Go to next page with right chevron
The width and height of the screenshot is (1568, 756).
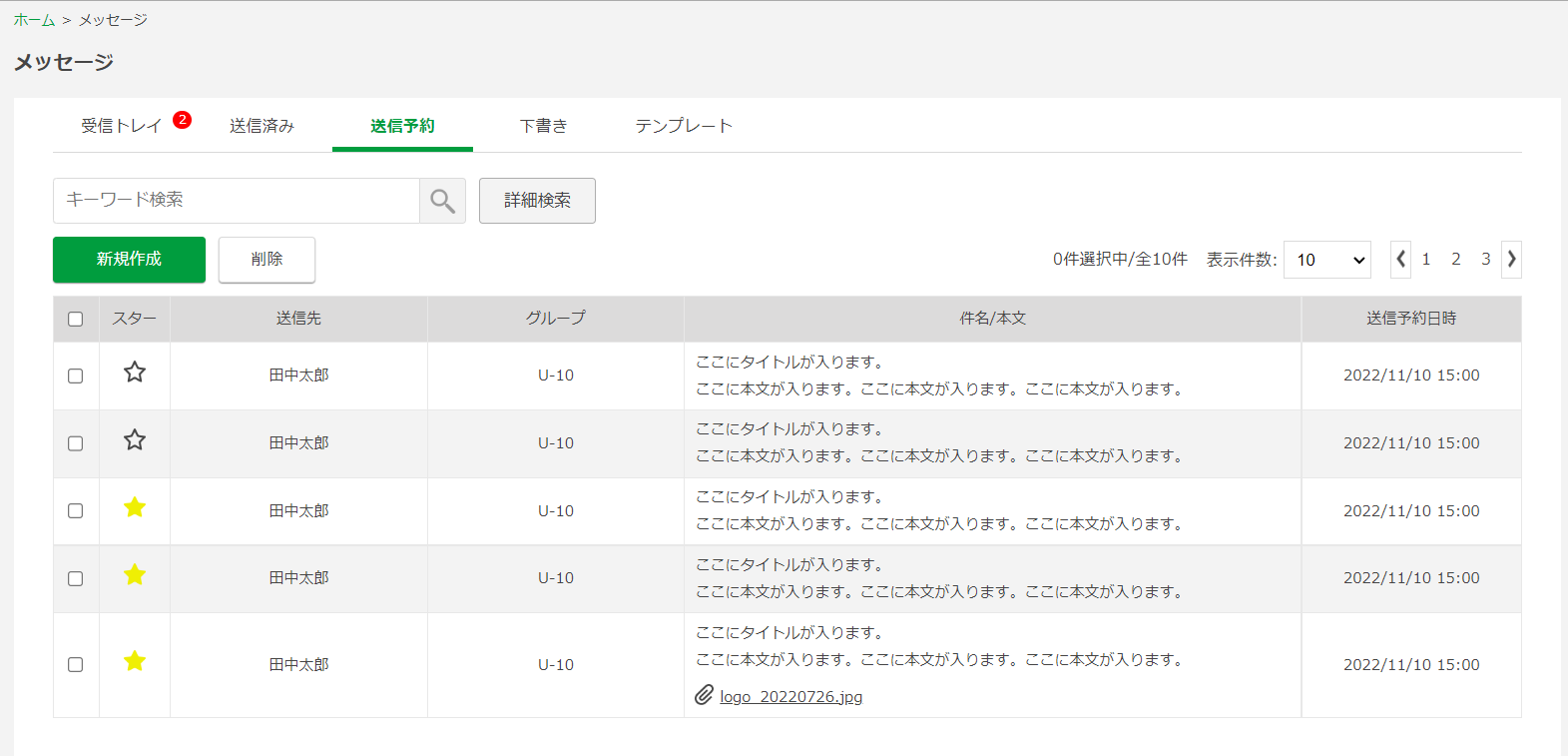coord(1511,259)
